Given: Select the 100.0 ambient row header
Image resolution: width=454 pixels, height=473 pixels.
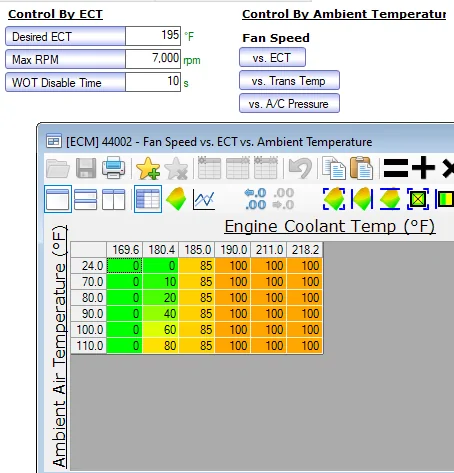Looking at the screenshot, I should coord(89,330).
